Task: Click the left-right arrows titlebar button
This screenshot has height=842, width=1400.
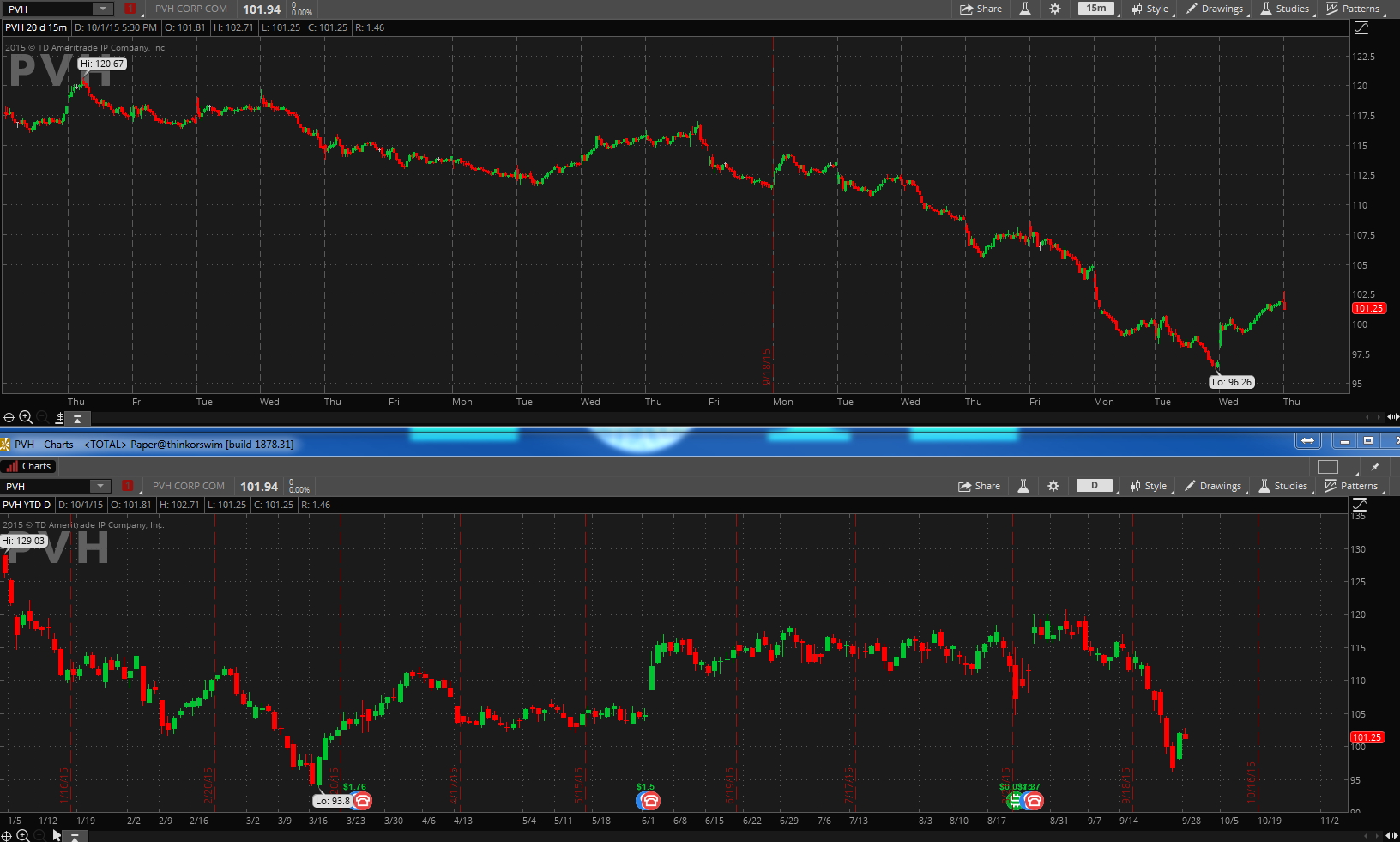Action: [1307, 440]
